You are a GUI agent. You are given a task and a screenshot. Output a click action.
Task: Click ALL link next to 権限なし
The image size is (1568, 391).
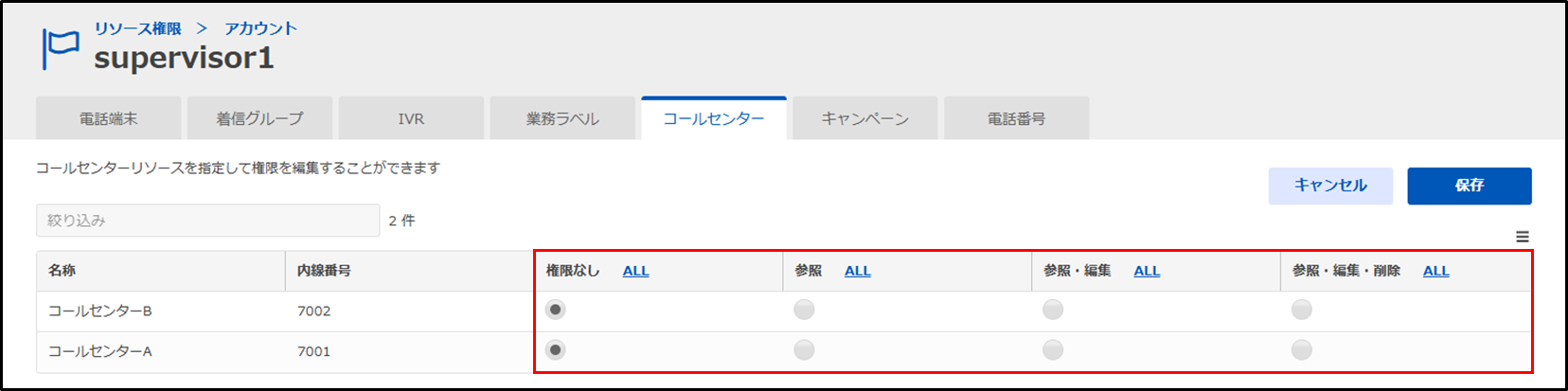point(635,271)
